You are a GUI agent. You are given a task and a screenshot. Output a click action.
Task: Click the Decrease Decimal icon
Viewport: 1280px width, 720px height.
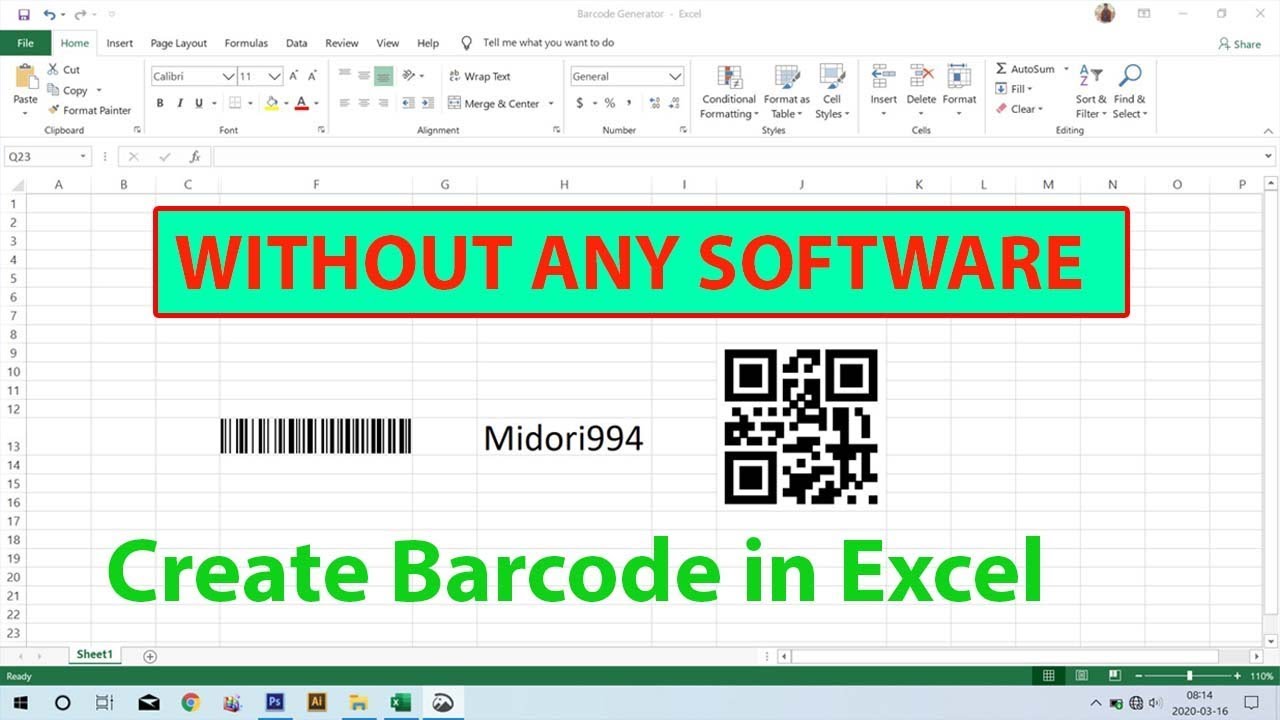pyautogui.click(x=675, y=103)
